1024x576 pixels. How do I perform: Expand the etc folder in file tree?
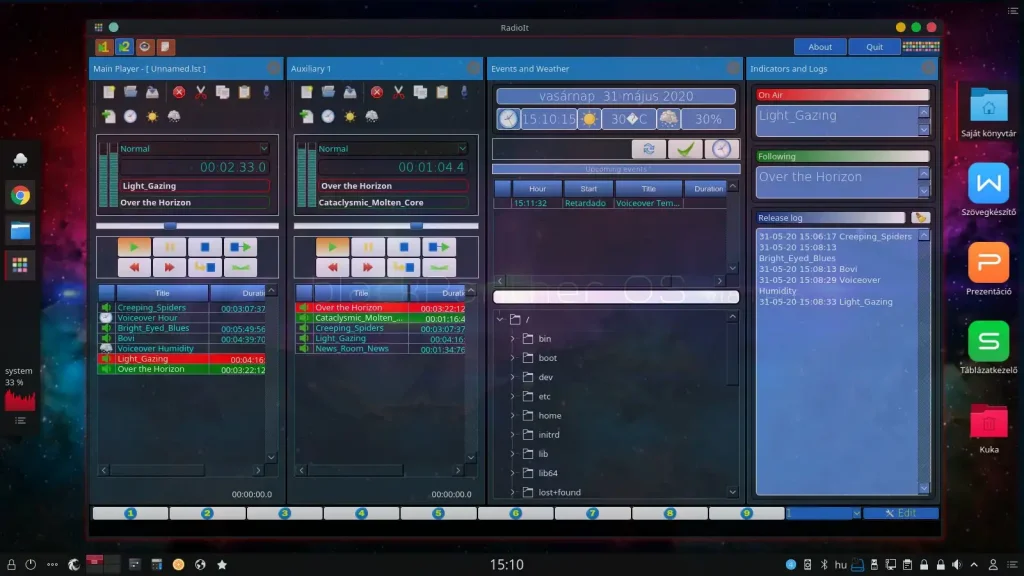(x=513, y=396)
